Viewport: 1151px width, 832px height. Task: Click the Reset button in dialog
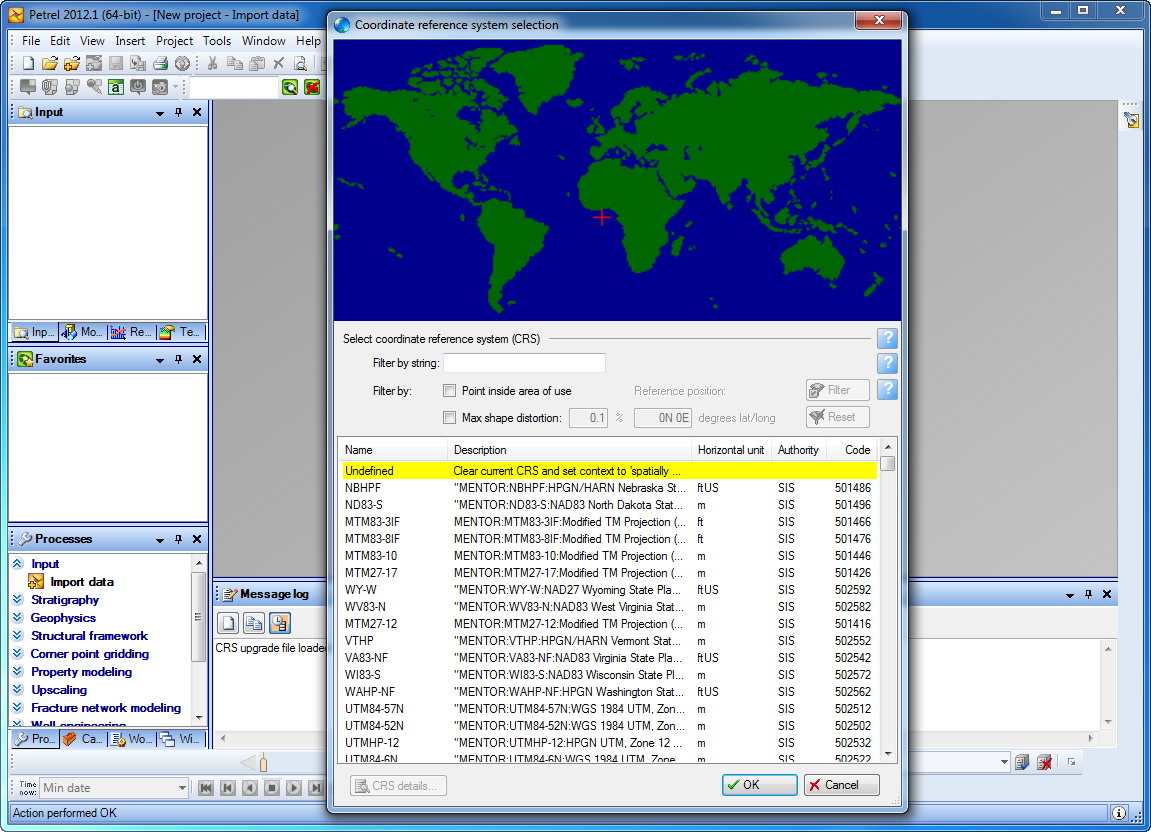coord(838,417)
